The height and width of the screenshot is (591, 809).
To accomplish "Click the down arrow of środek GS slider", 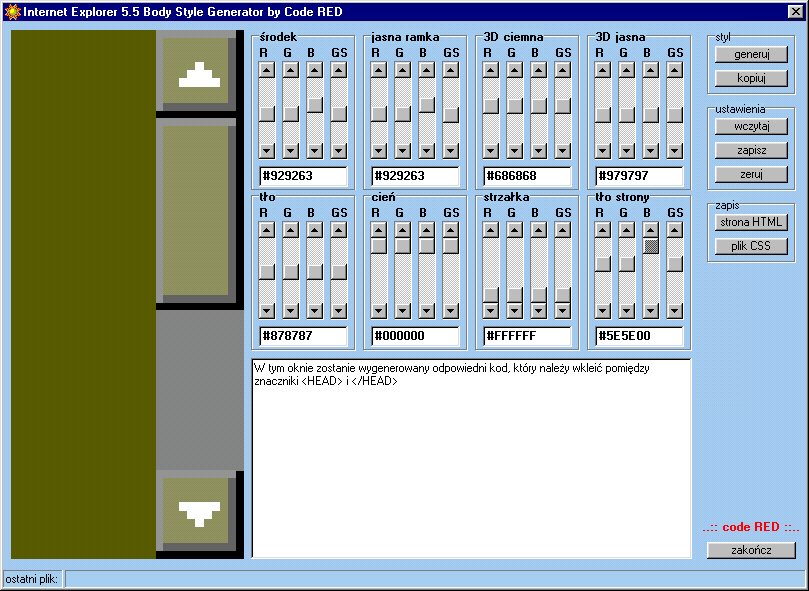I will (x=339, y=151).
